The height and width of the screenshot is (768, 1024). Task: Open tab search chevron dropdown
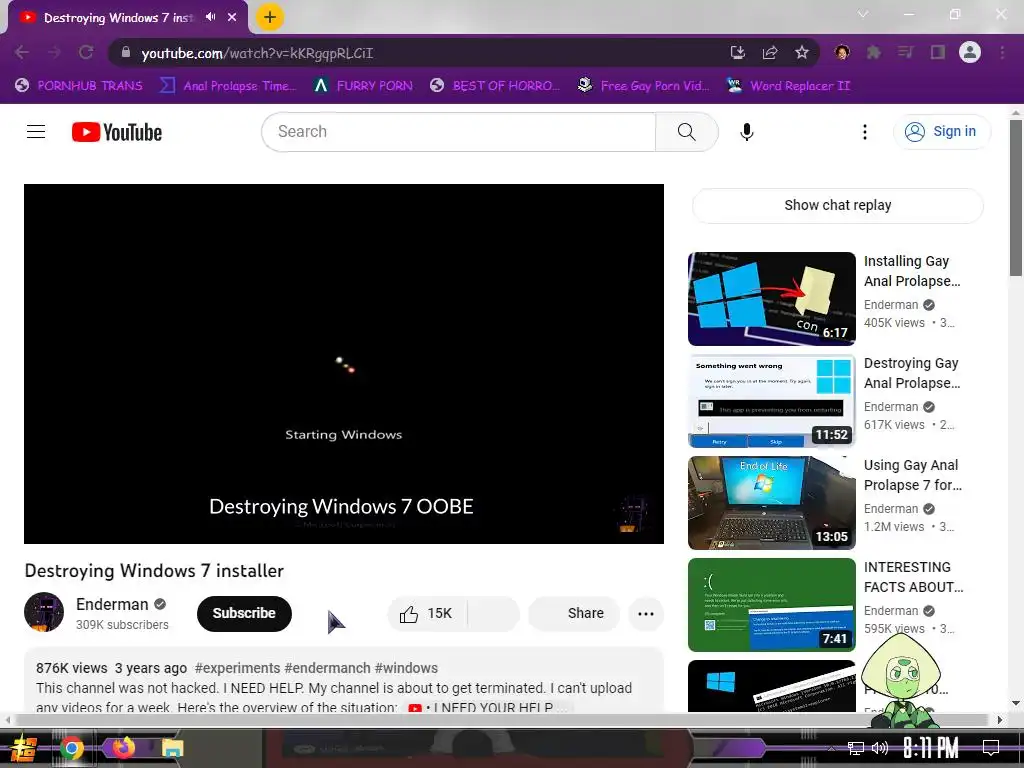click(863, 14)
